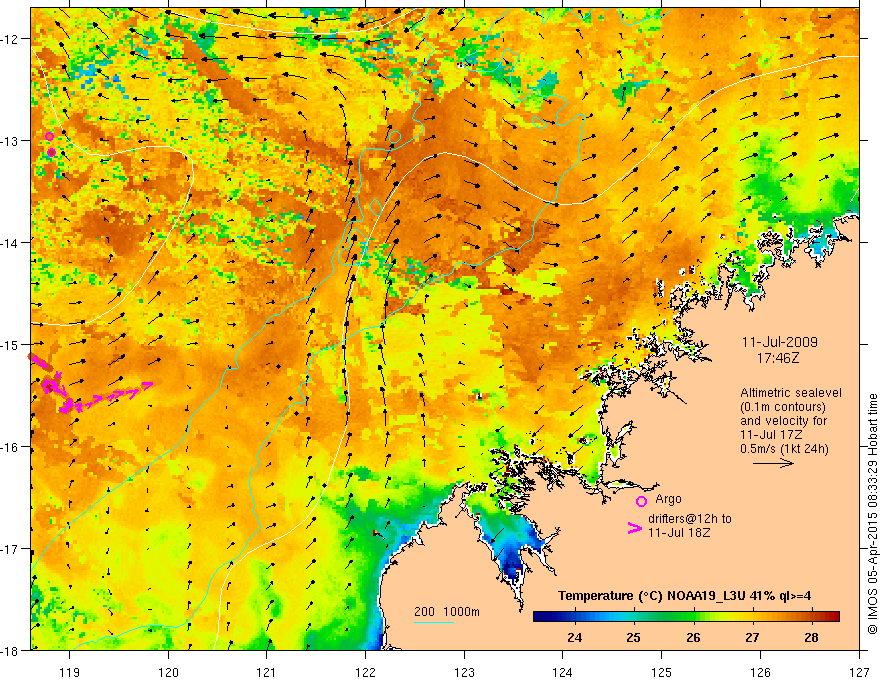This screenshot has height=680, width=880.
Task: Click the '0.5m/s (1kt 24h)' scale text
Action: point(784,449)
